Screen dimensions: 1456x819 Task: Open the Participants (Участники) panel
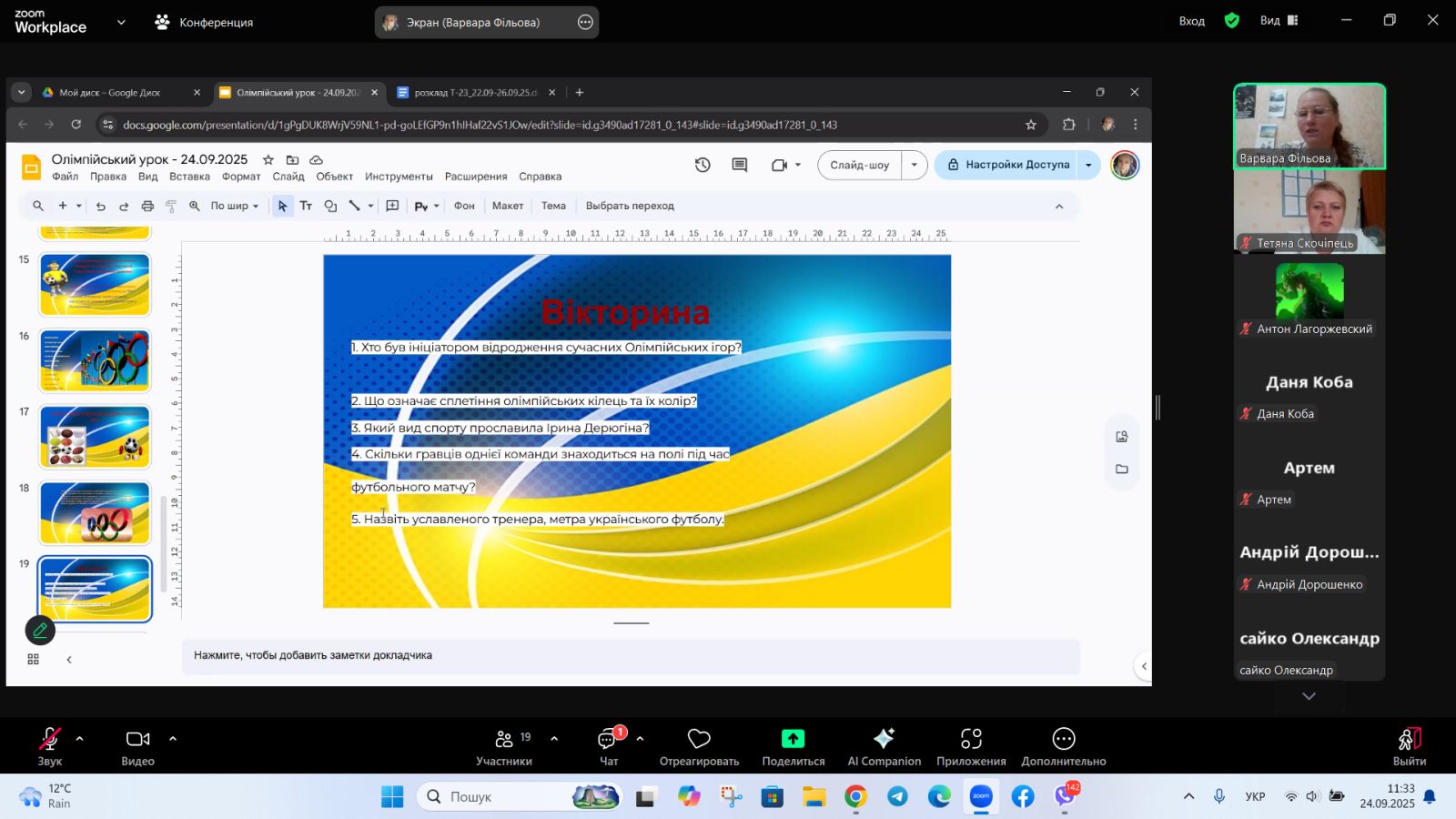coord(503,739)
